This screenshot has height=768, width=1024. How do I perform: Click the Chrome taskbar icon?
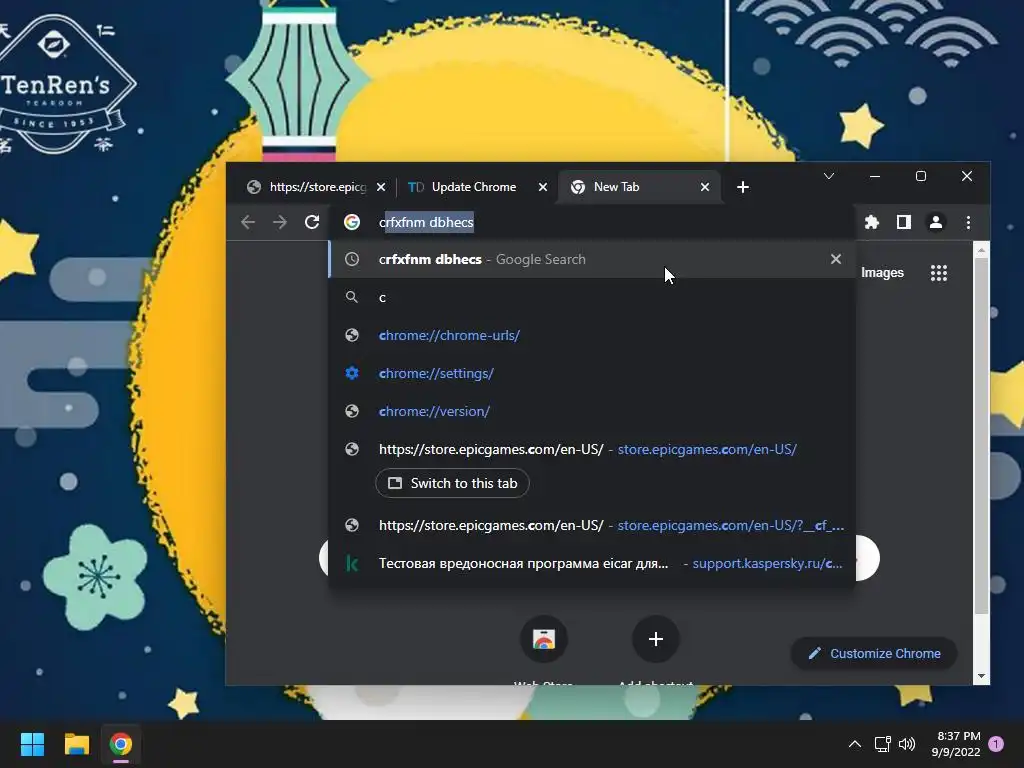point(121,744)
